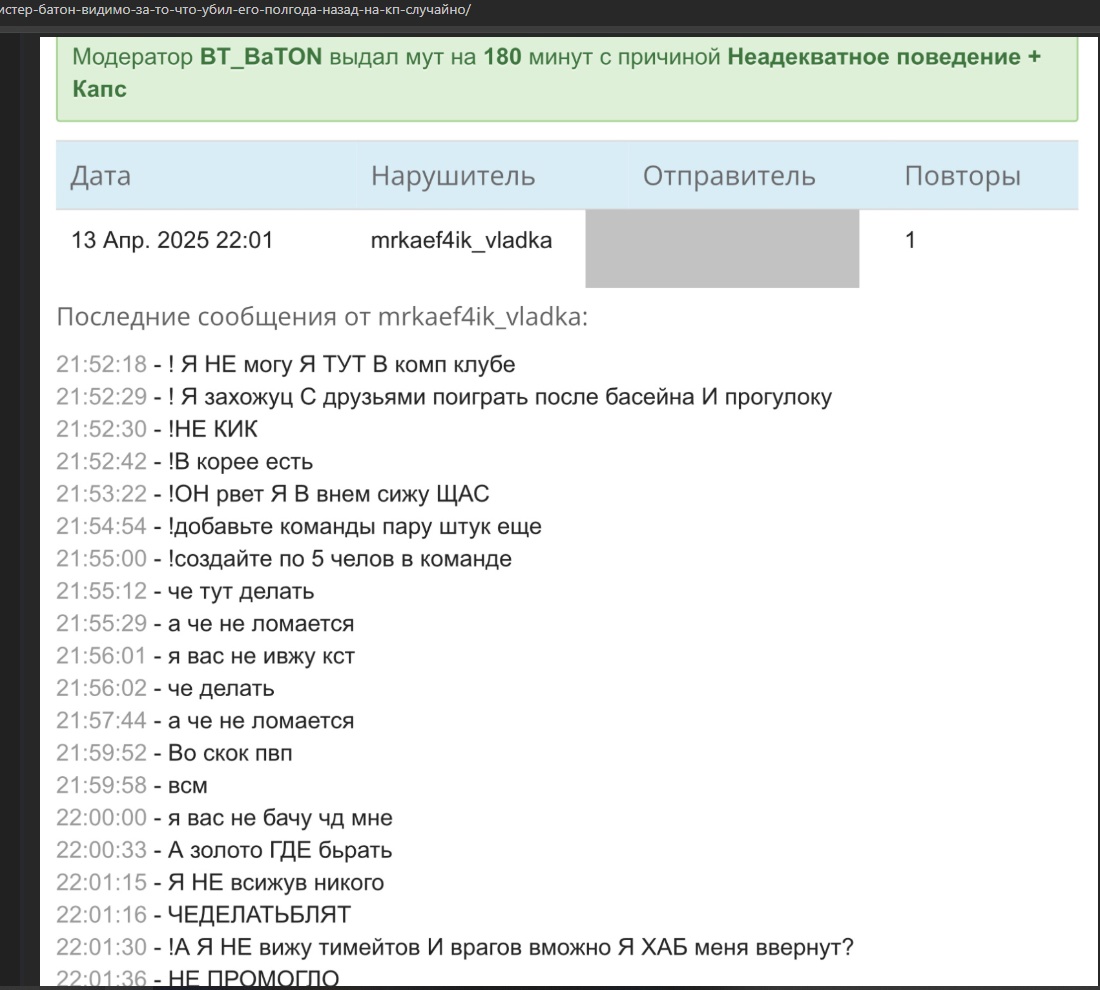This screenshot has width=1100, height=990.
Task: Click moderator name BT_BaTON in the banner
Action: point(261,57)
